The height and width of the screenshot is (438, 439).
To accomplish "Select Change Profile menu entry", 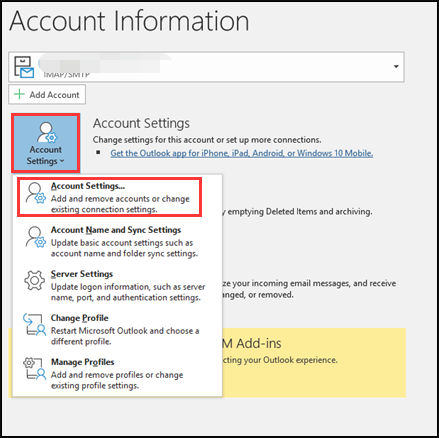I will (117, 329).
